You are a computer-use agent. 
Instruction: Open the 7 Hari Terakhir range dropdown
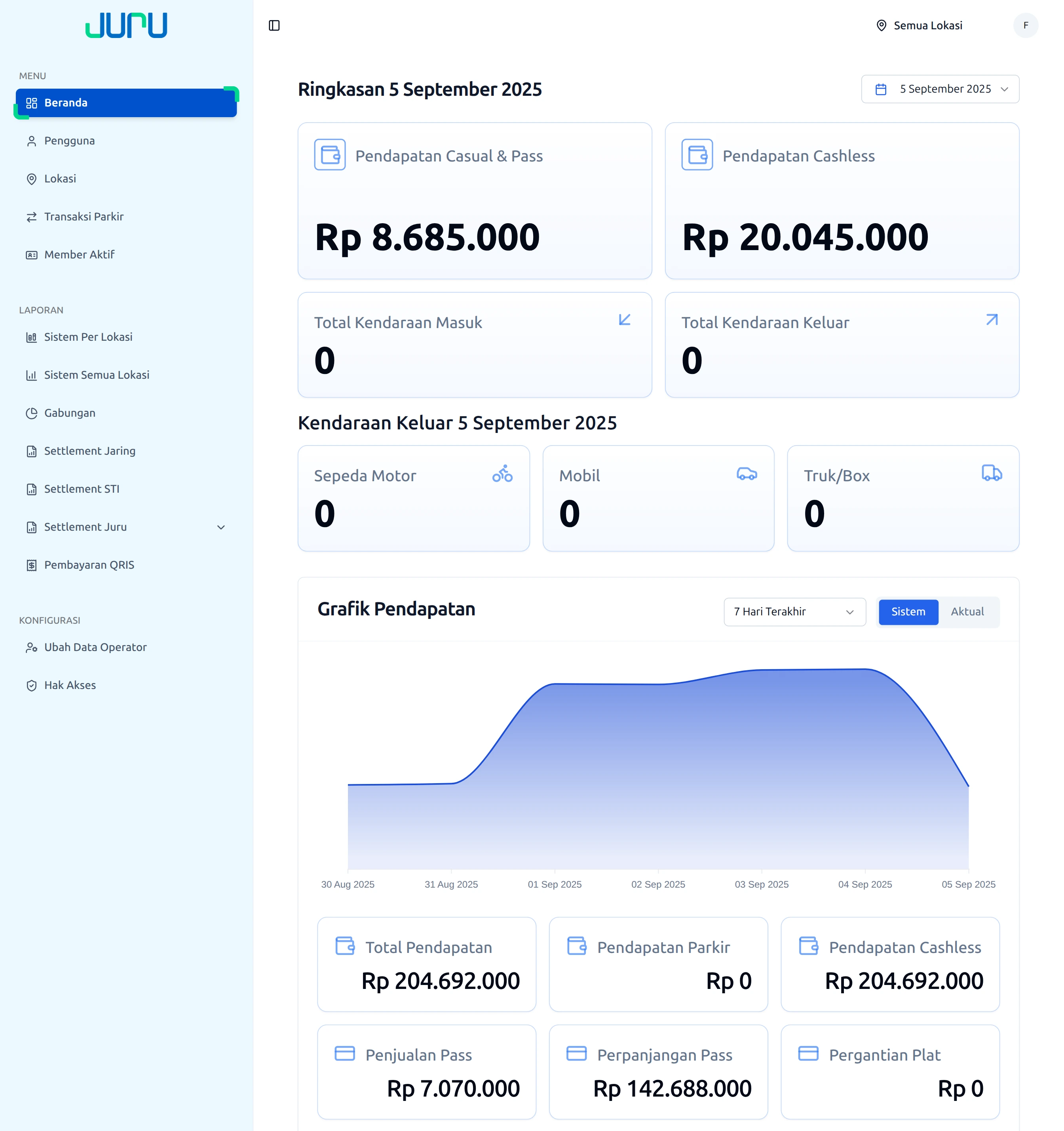(x=794, y=612)
